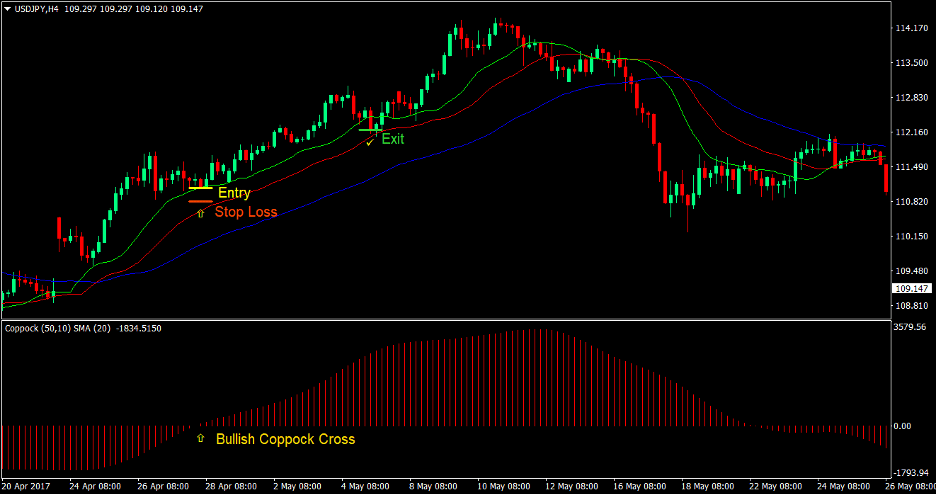Click the 114.170 price scale value
Image resolution: width=936 pixels, height=494 pixels.
pyautogui.click(x=910, y=28)
